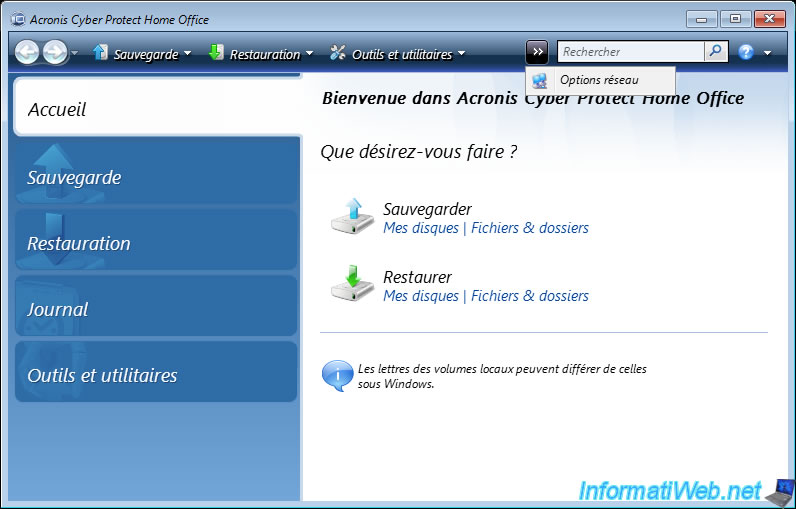Click the search magnifier icon
The image size is (796, 509).
point(716,52)
